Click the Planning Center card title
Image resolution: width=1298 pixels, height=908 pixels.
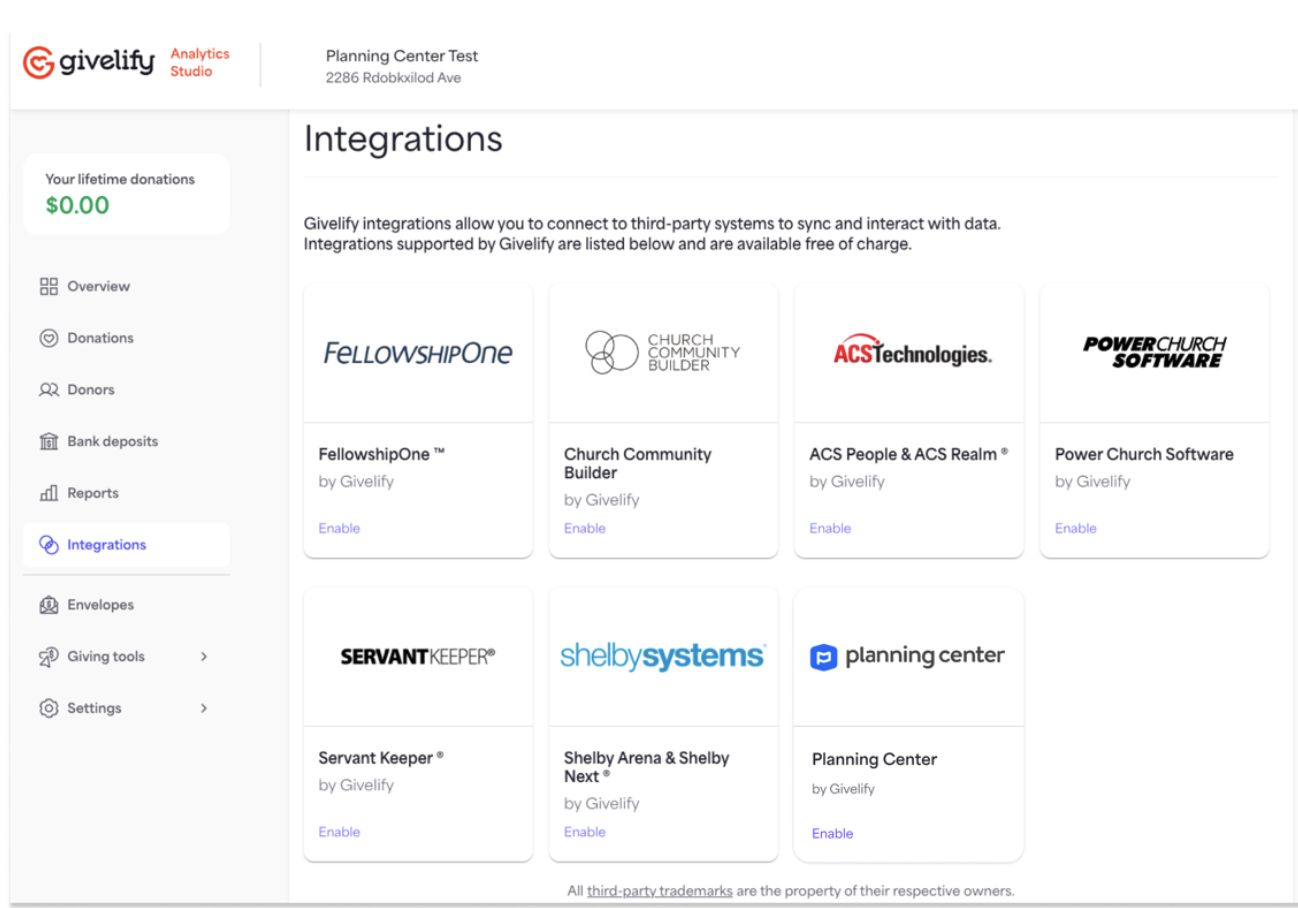pos(874,760)
